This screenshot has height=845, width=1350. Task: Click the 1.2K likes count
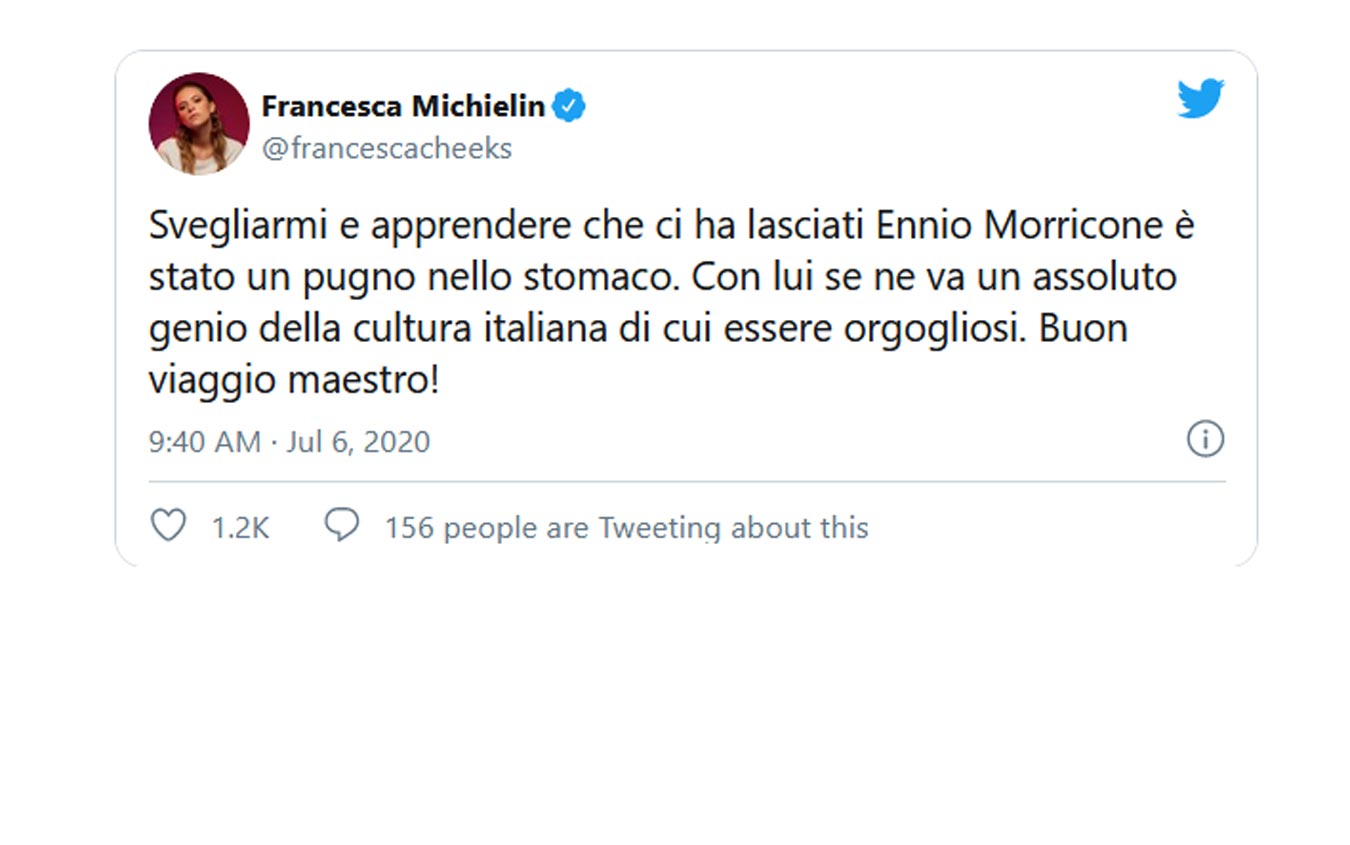point(240,527)
